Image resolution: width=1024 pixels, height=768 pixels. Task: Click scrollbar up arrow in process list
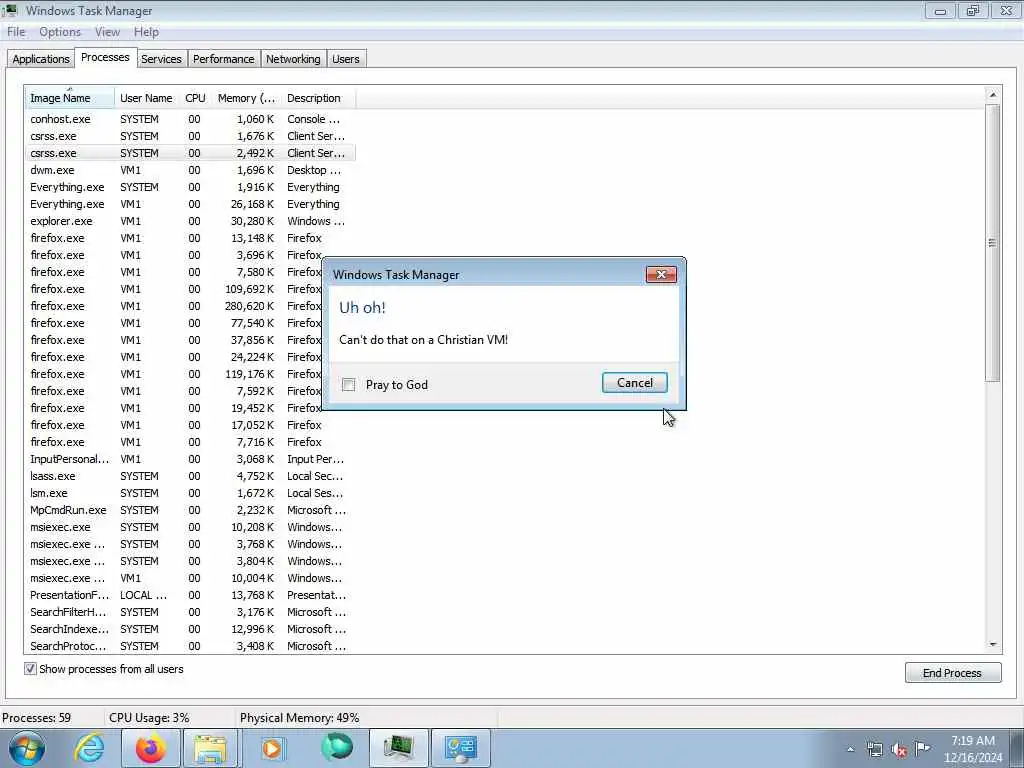993,95
